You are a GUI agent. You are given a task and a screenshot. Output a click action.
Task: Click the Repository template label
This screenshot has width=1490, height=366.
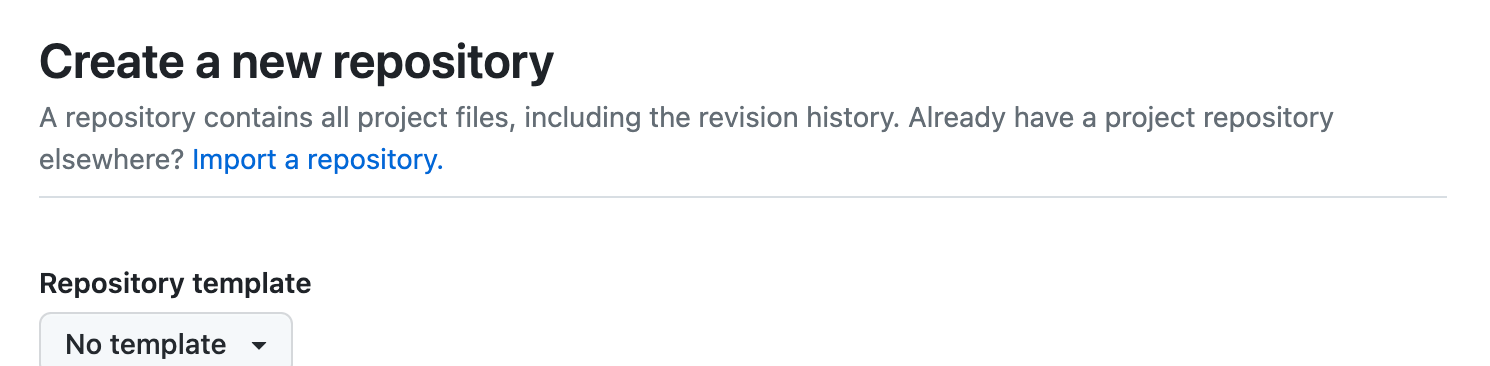pos(175,284)
